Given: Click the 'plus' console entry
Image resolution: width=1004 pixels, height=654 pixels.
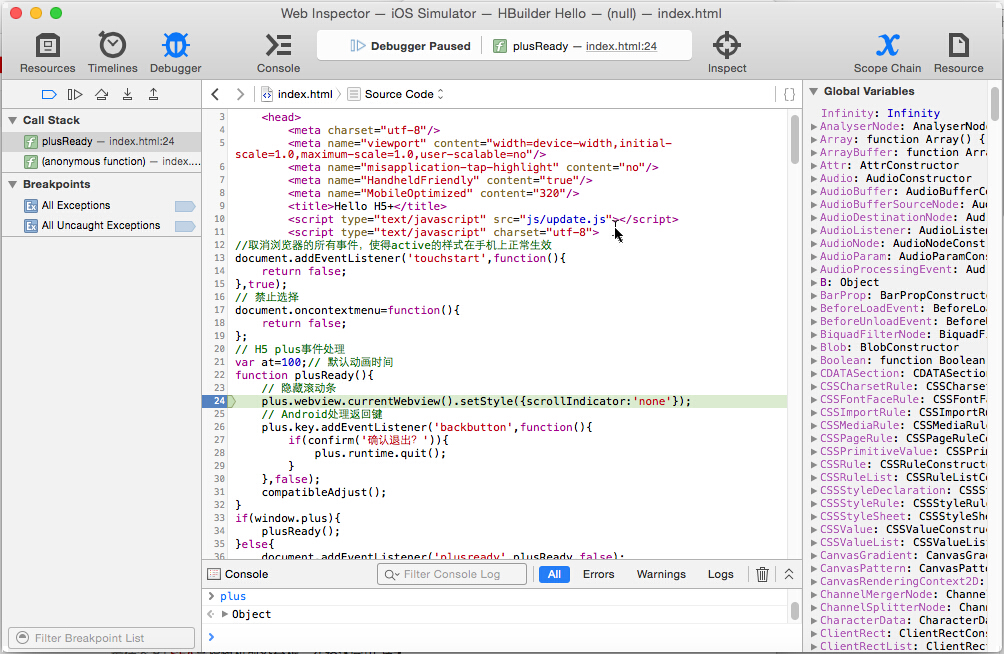Looking at the screenshot, I should [232, 596].
